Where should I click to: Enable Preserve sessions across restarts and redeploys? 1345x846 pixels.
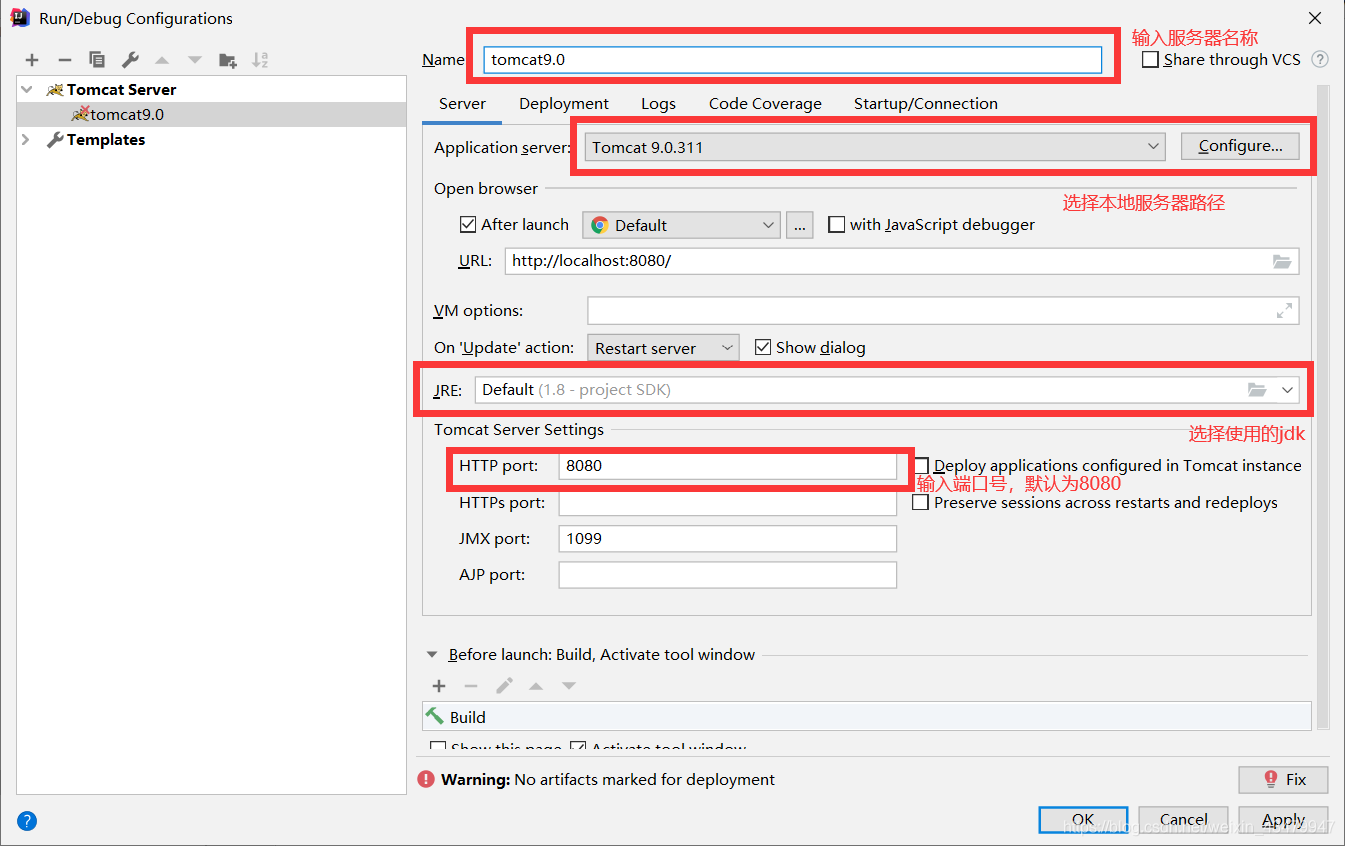pyautogui.click(x=920, y=503)
